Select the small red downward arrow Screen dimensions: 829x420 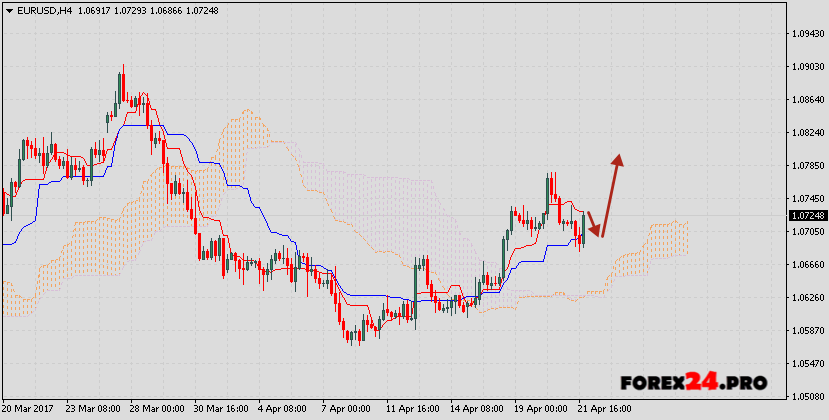593,224
